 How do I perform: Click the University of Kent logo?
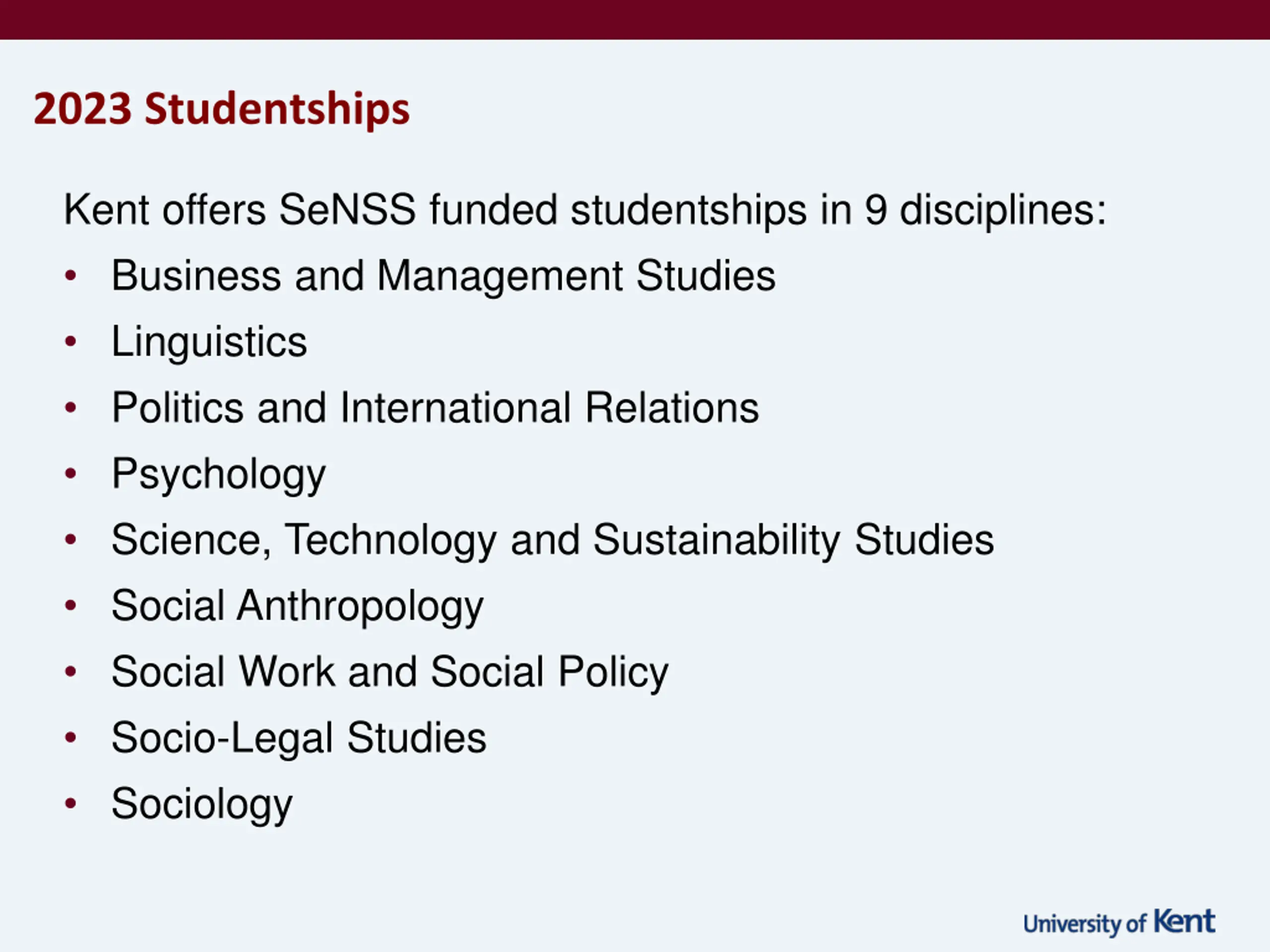(1119, 923)
